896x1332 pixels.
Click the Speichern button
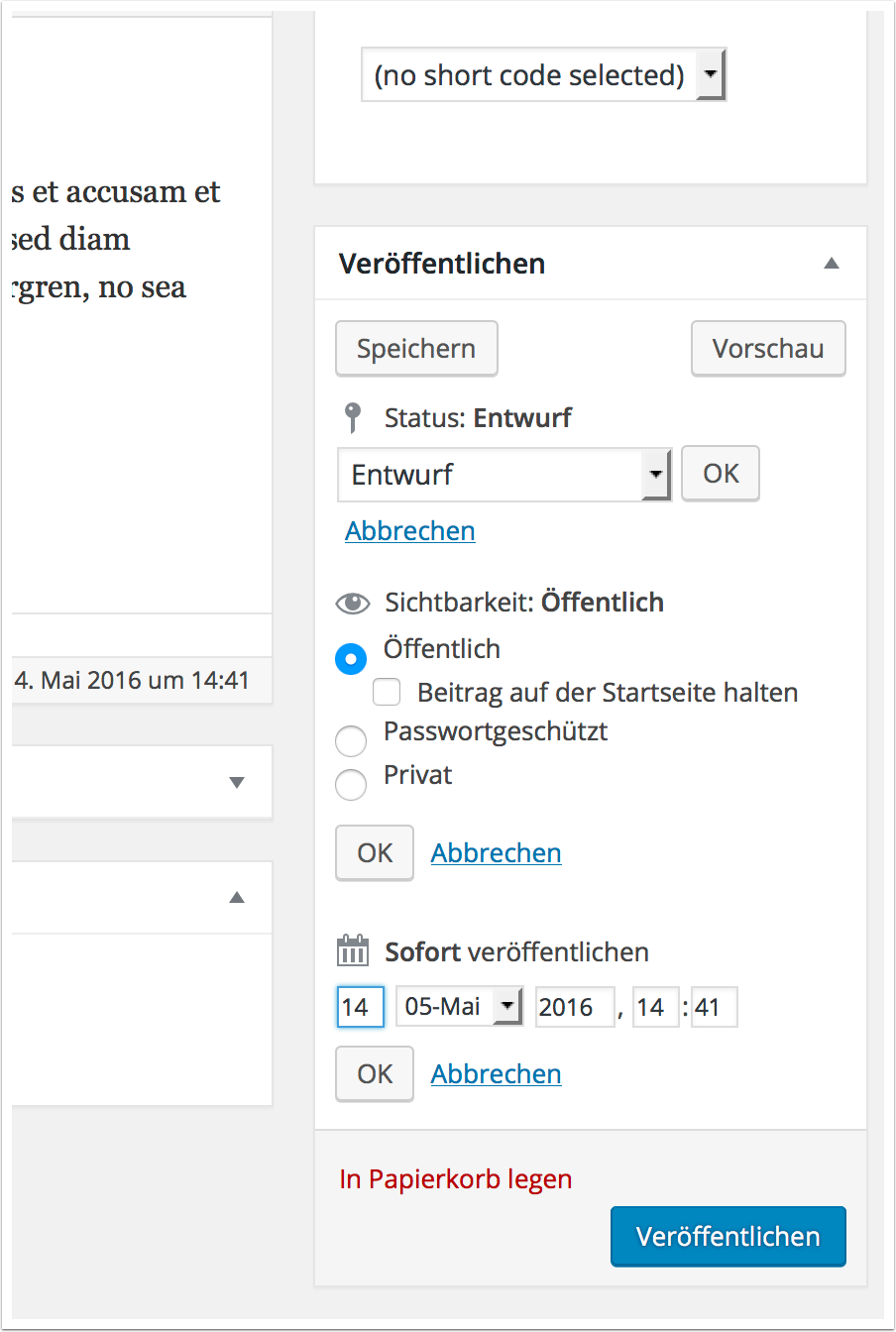pyautogui.click(x=416, y=349)
